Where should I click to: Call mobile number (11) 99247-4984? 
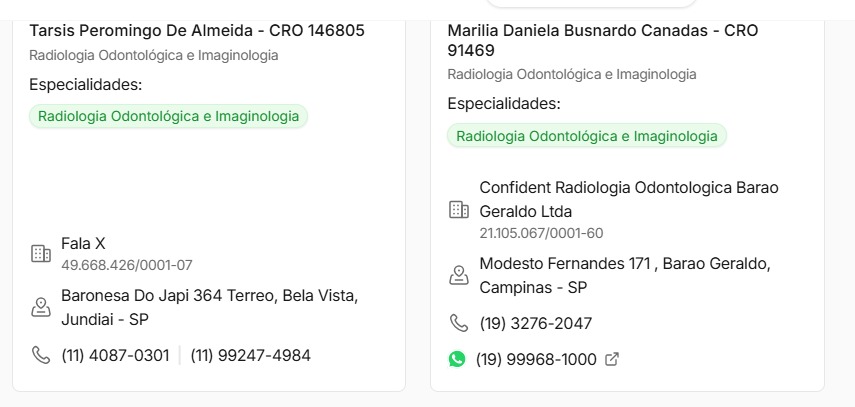(250, 355)
